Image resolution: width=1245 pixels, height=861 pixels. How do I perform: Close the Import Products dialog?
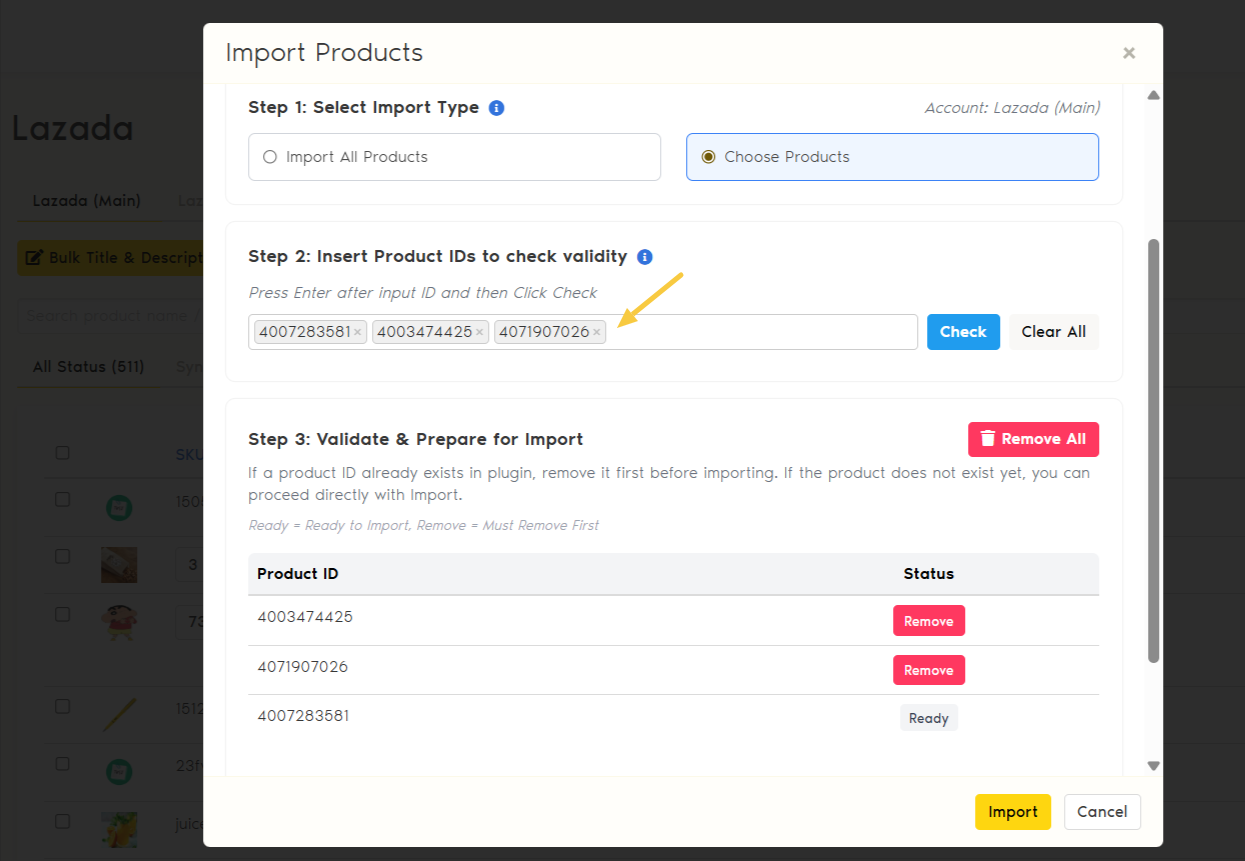coord(1129,53)
